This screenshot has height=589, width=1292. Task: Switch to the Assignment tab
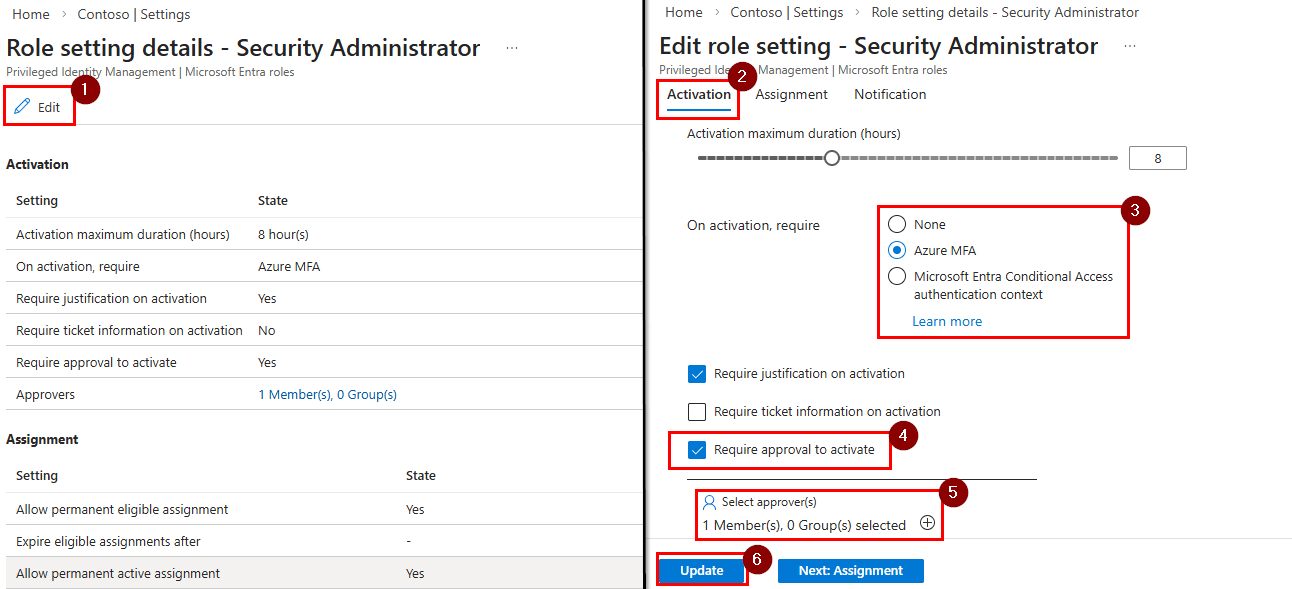point(791,94)
